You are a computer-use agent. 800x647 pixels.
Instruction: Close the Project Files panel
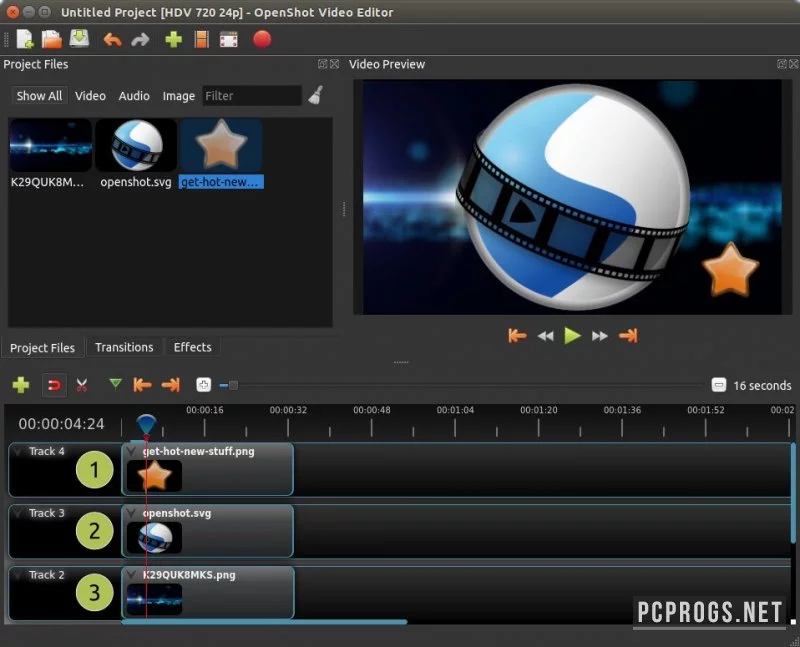point(335,64)
